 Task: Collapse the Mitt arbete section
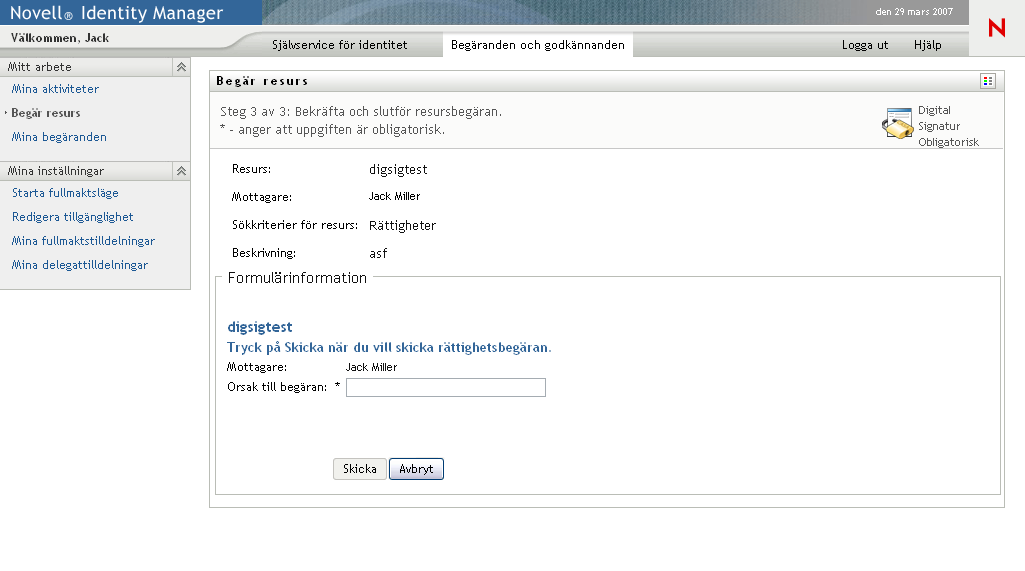click(x=181, y=67)
